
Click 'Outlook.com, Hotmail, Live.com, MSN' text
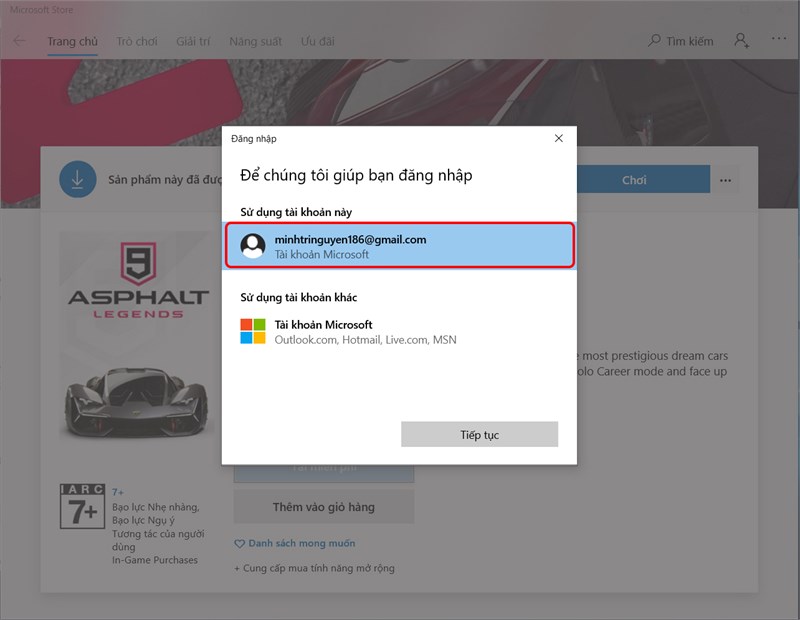point(365,340)
